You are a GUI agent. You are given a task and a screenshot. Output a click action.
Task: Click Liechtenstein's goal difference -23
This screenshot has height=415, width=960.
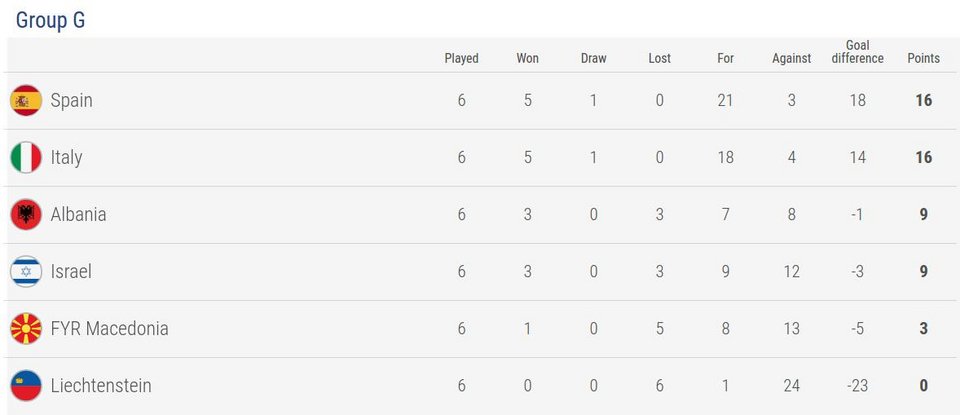[x=857, y=386]
